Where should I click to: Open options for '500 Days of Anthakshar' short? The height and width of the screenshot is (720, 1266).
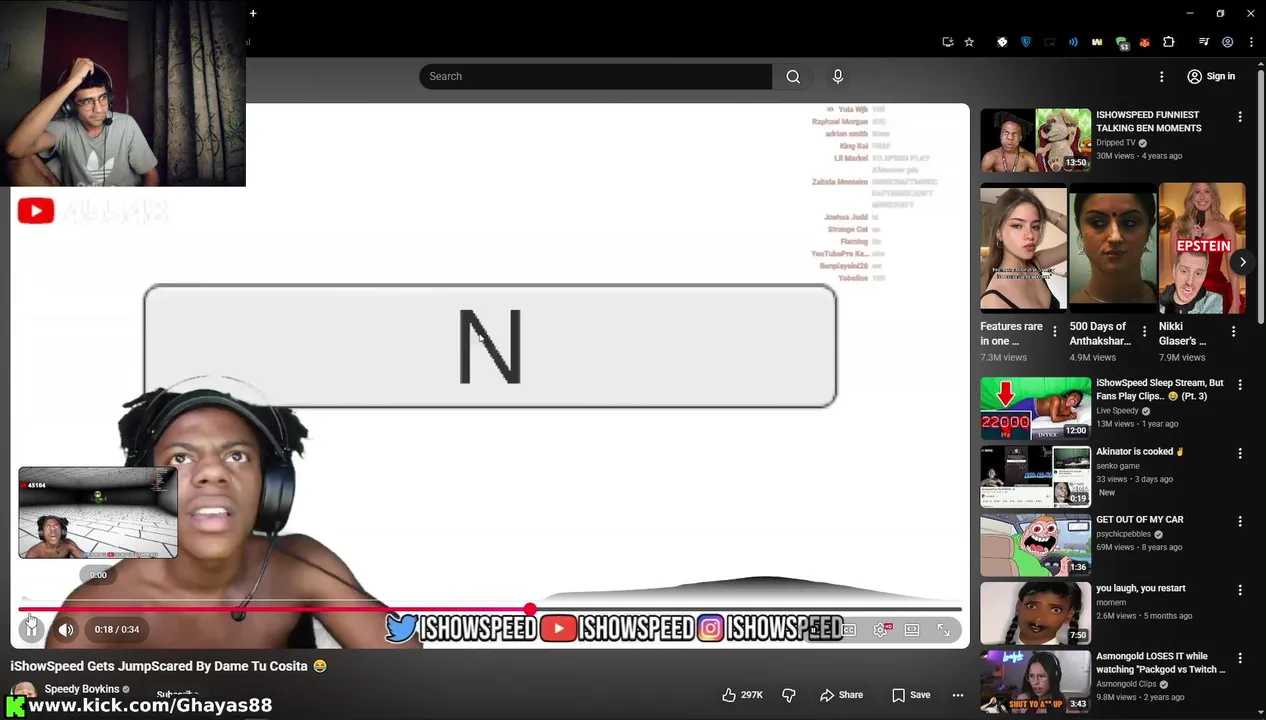pyautogui.click(x=1144, y=332)
